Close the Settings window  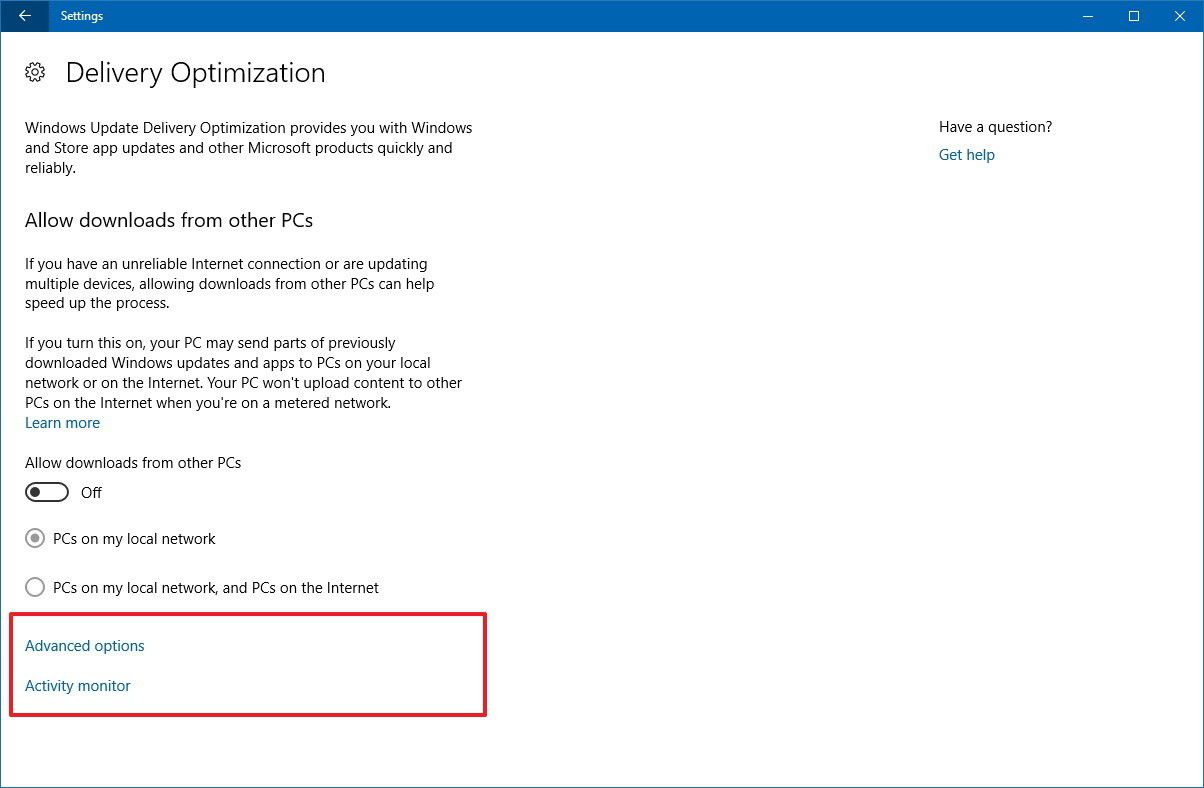click(x=1180, y=16)
